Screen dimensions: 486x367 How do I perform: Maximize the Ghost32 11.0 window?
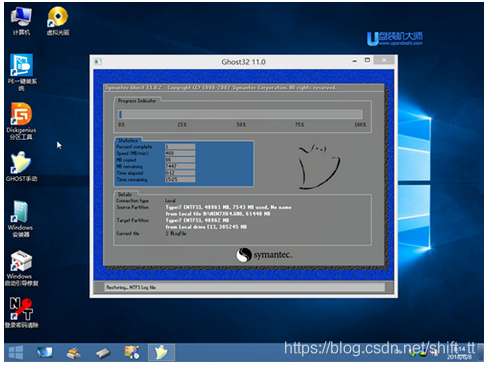(x=367, y=60)
